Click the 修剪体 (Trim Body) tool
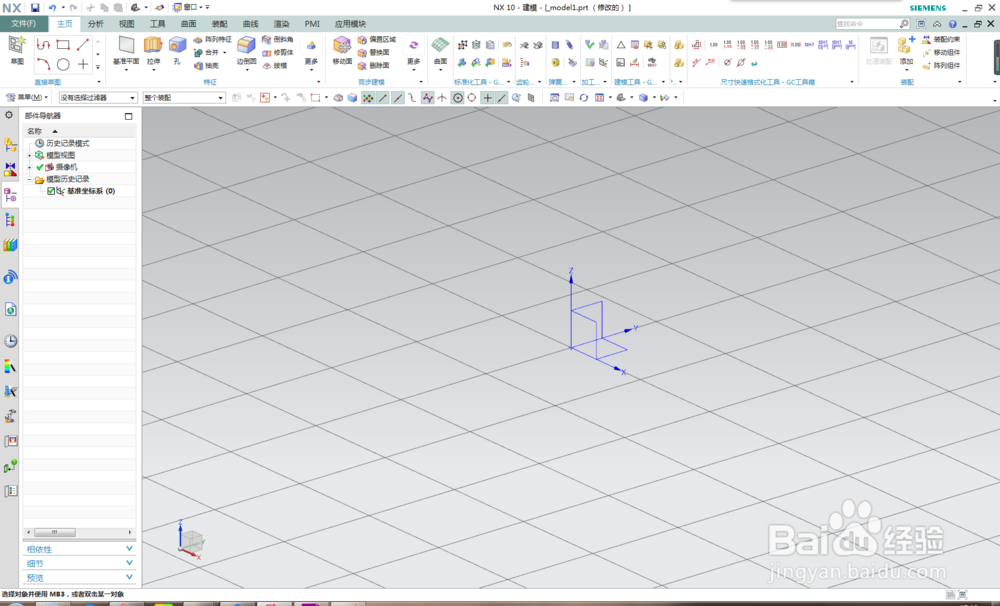 pos(277,53)
